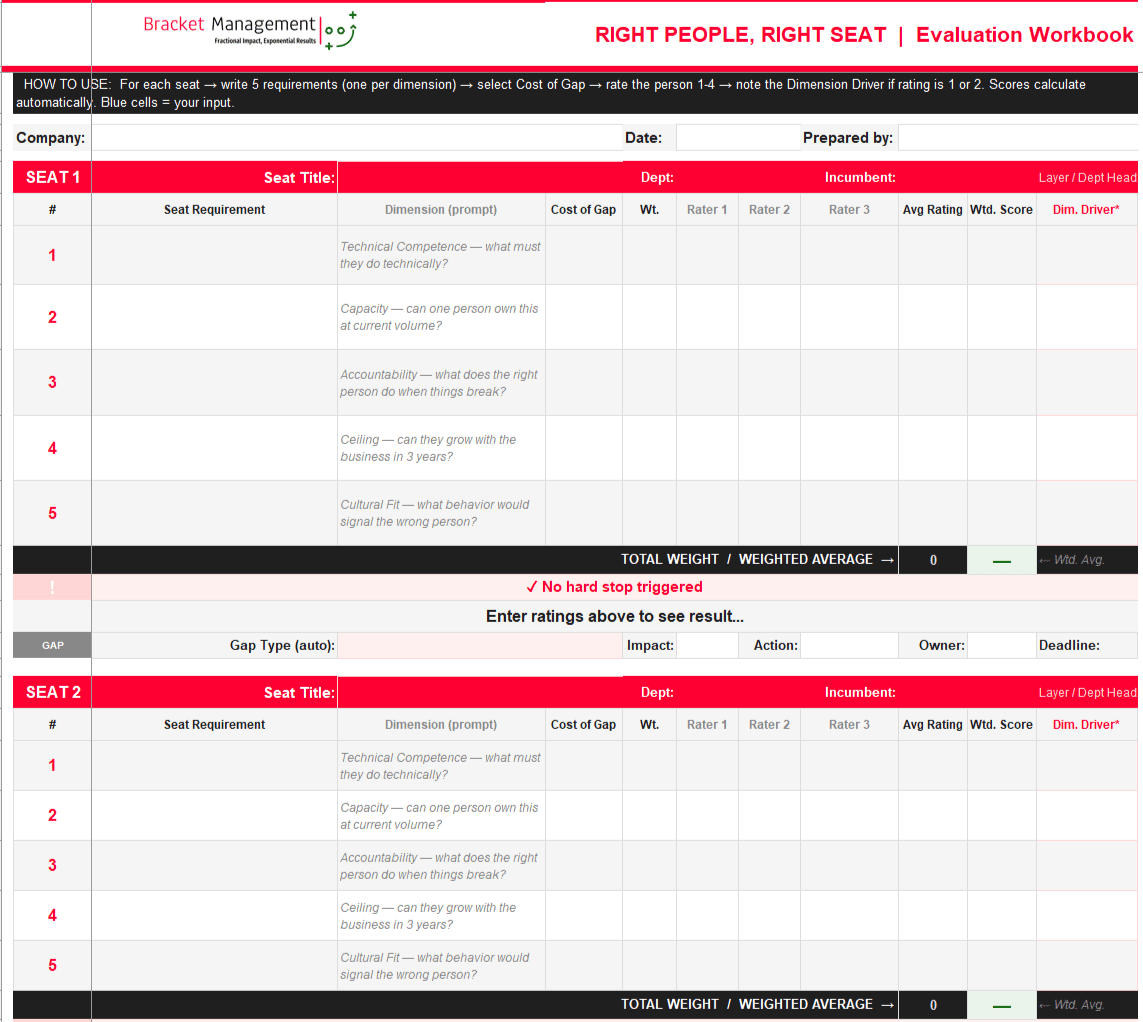This screenshot has width=1143, height=1022.
Task: Select Seat 1 Incumbent field
Action: [x=859, y=178]
